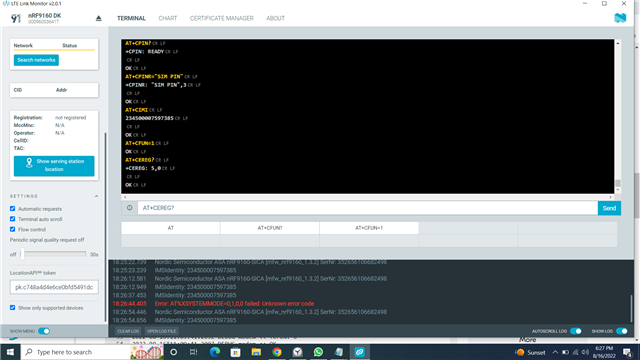Click the battery icon in system tray
The width and height of the screenshot is (640, 360).
pos(565,352)
